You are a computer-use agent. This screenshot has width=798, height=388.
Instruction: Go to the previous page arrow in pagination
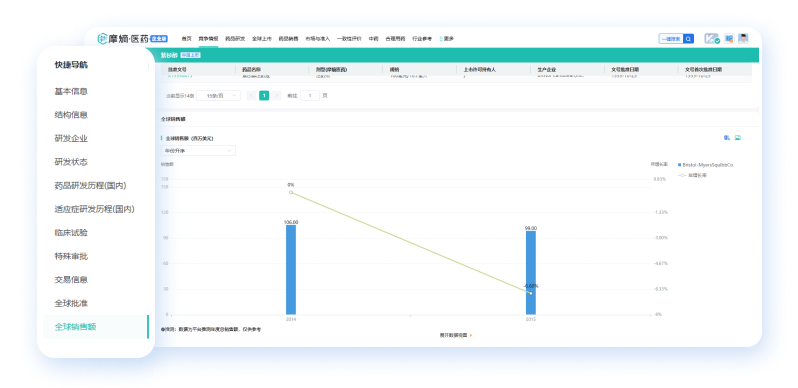251,95
